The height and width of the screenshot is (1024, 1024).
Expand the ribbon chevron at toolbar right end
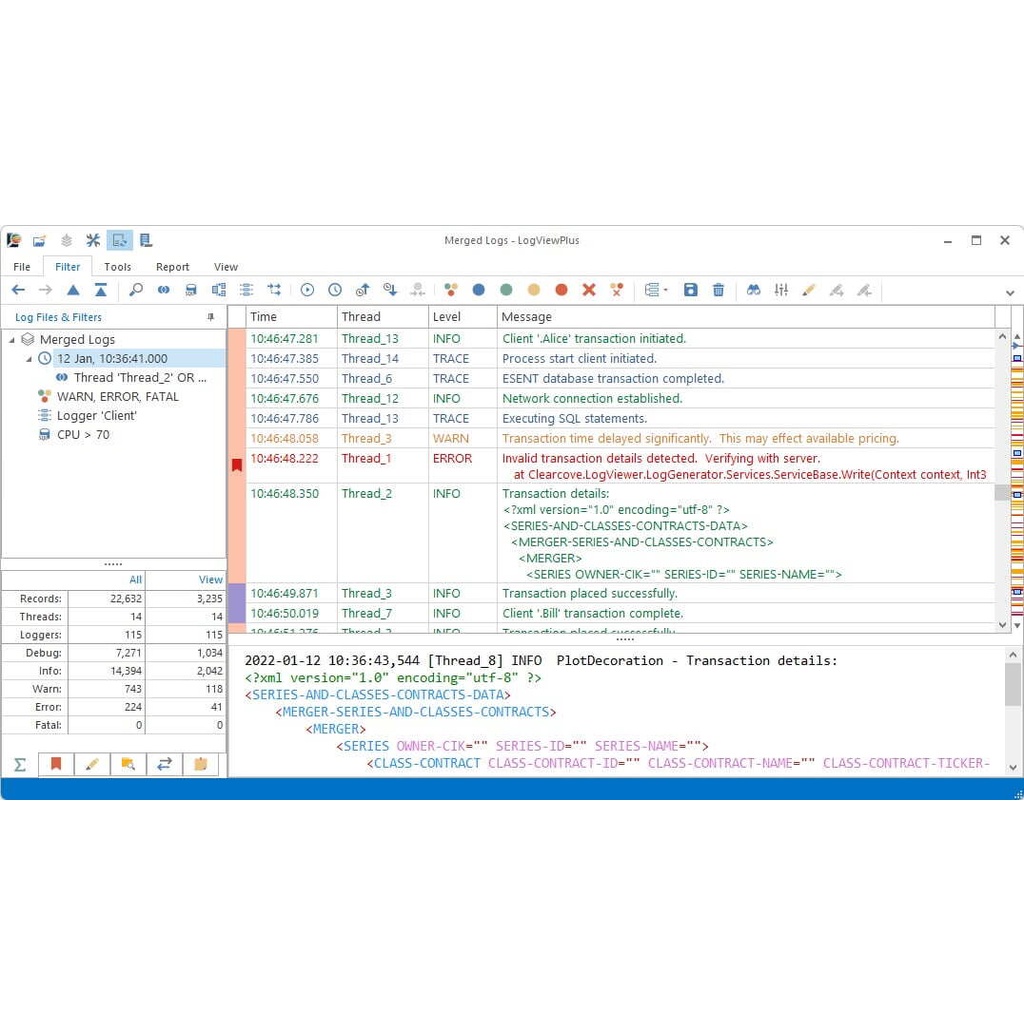(1009, 293)
